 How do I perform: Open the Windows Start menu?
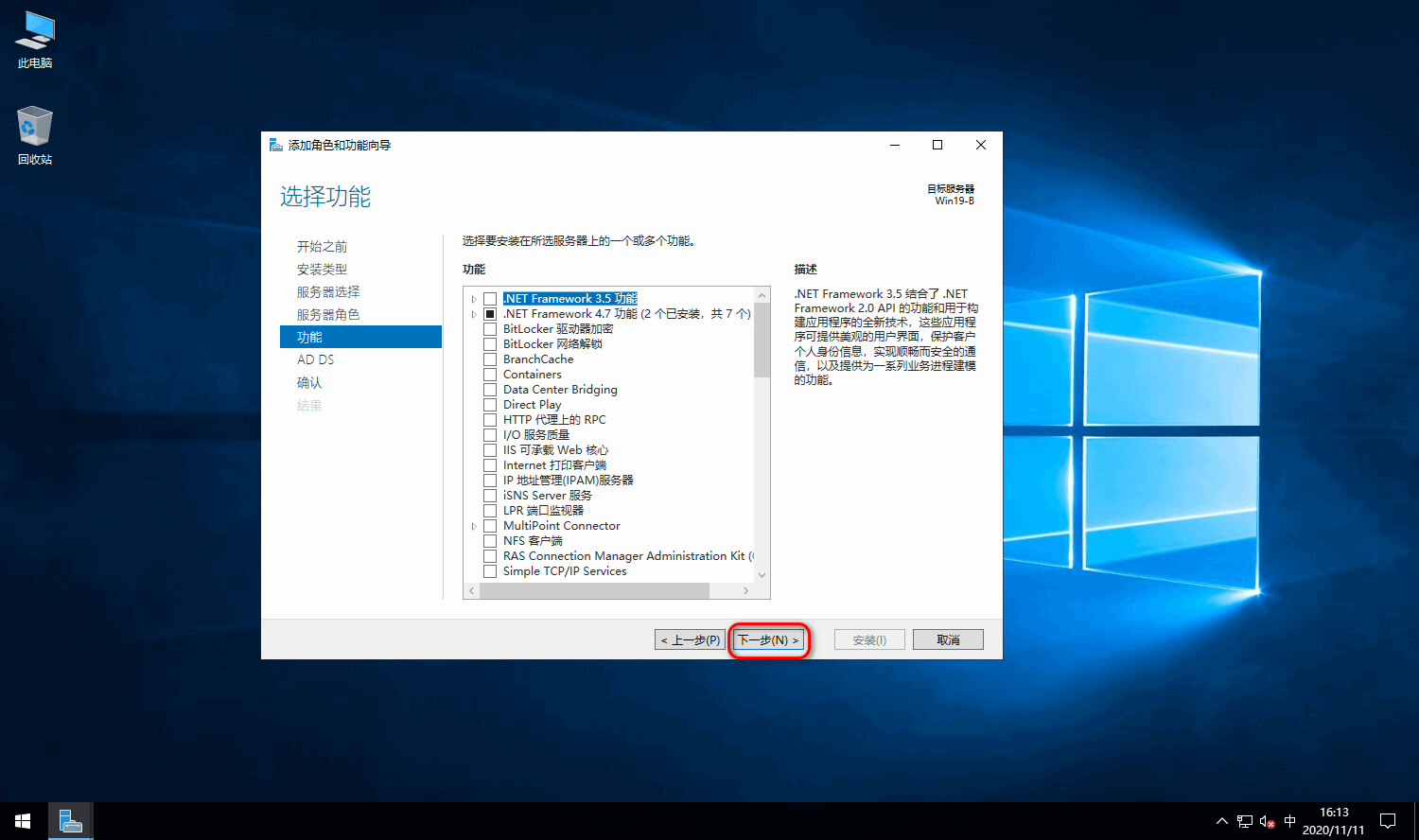click(23, 821)
